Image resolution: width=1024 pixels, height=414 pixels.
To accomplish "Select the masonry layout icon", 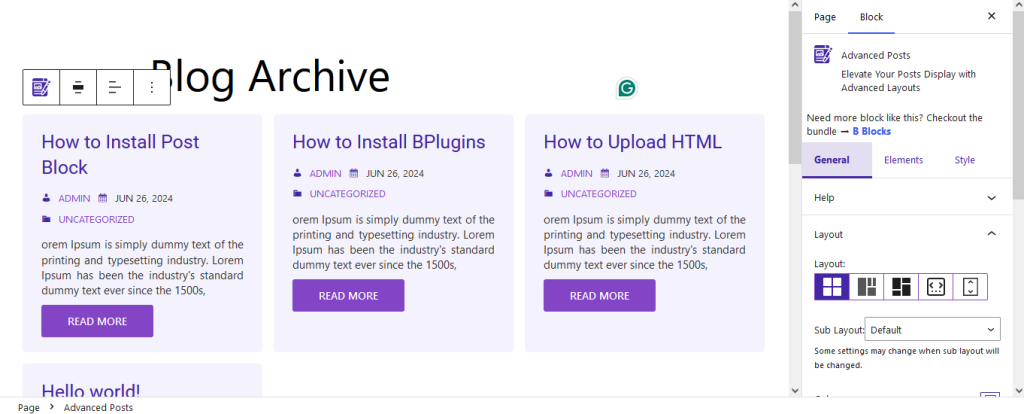I will [x=867, y=287].
